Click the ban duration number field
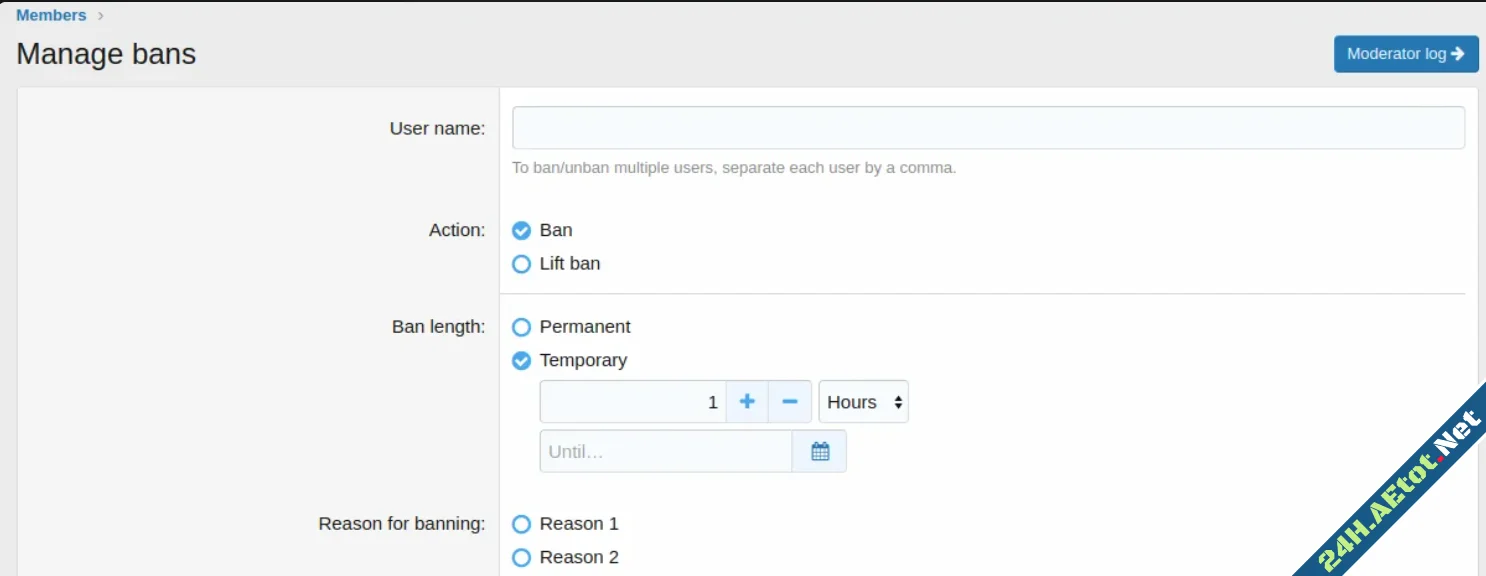The height and width of the screenshot is (576, 1486). click(x=632, y=402)
